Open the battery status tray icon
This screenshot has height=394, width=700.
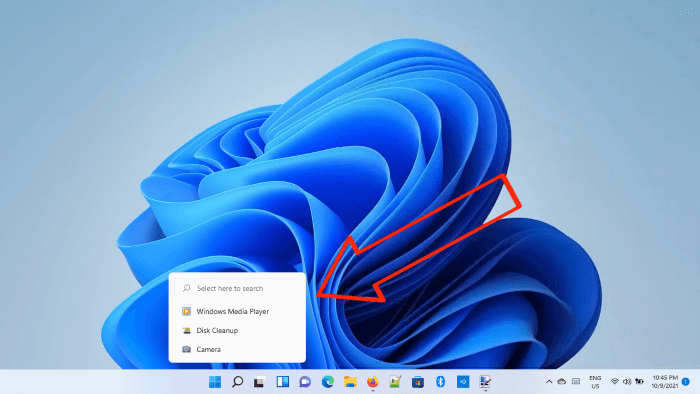[x=639, y=382]
